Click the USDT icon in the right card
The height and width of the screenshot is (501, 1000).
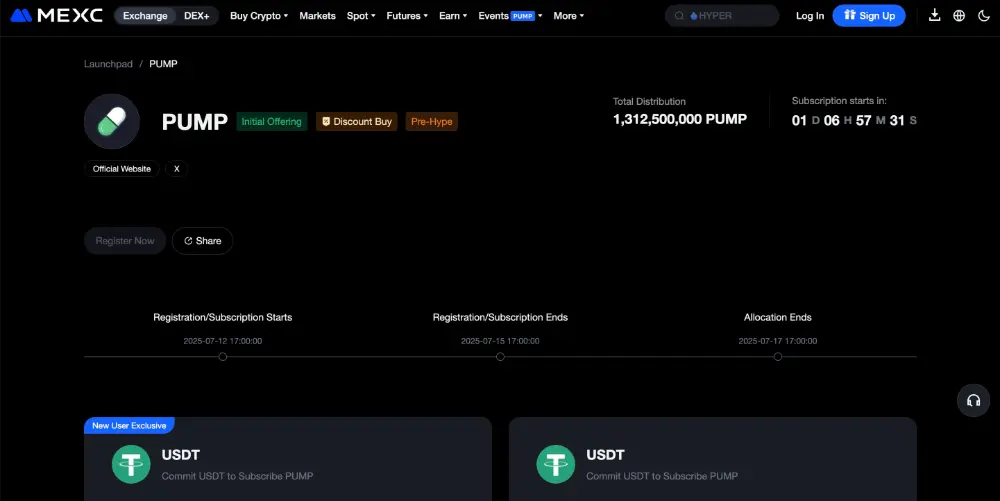[x=555, y=464]
